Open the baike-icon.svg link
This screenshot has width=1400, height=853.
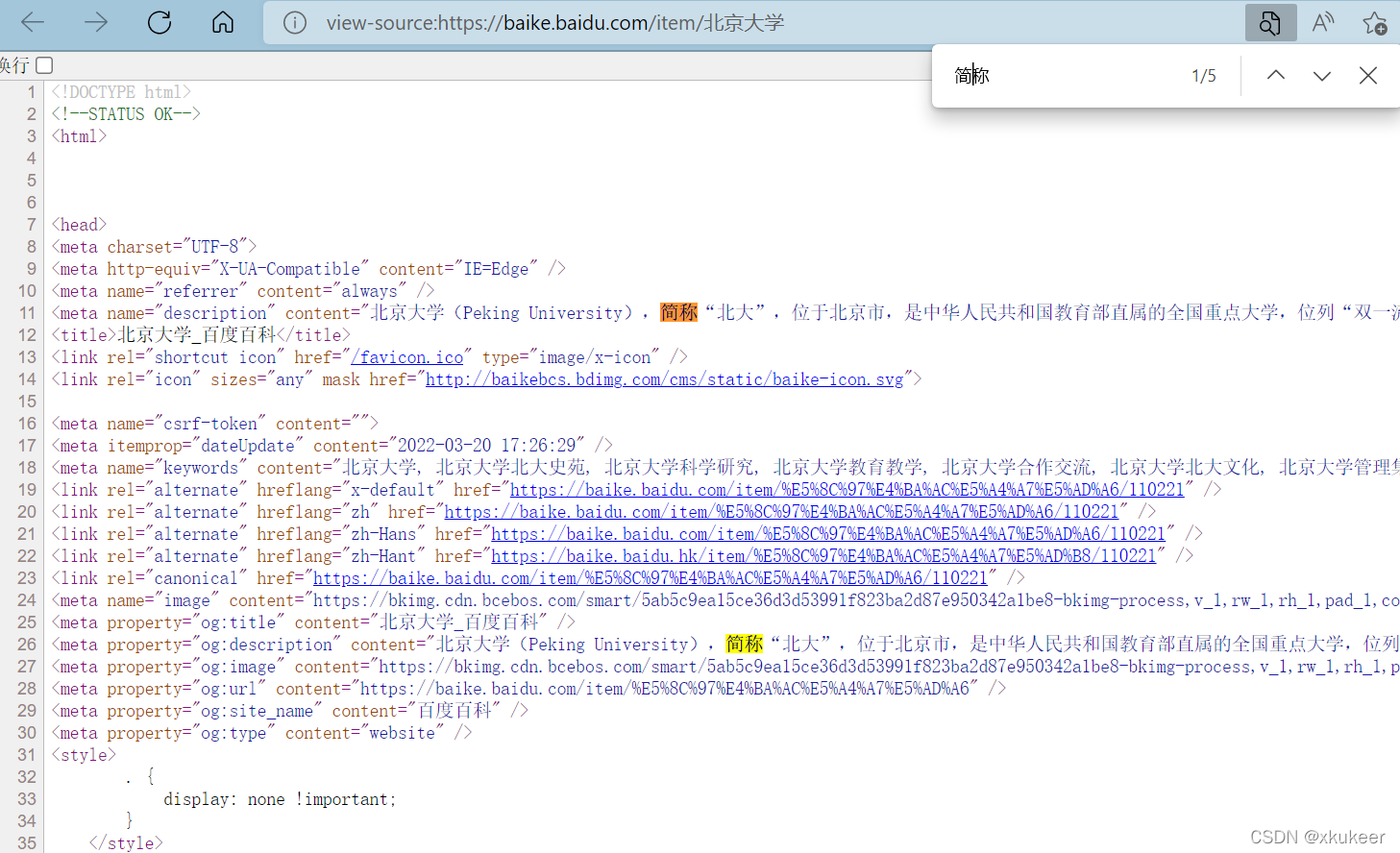click(665, 379)
